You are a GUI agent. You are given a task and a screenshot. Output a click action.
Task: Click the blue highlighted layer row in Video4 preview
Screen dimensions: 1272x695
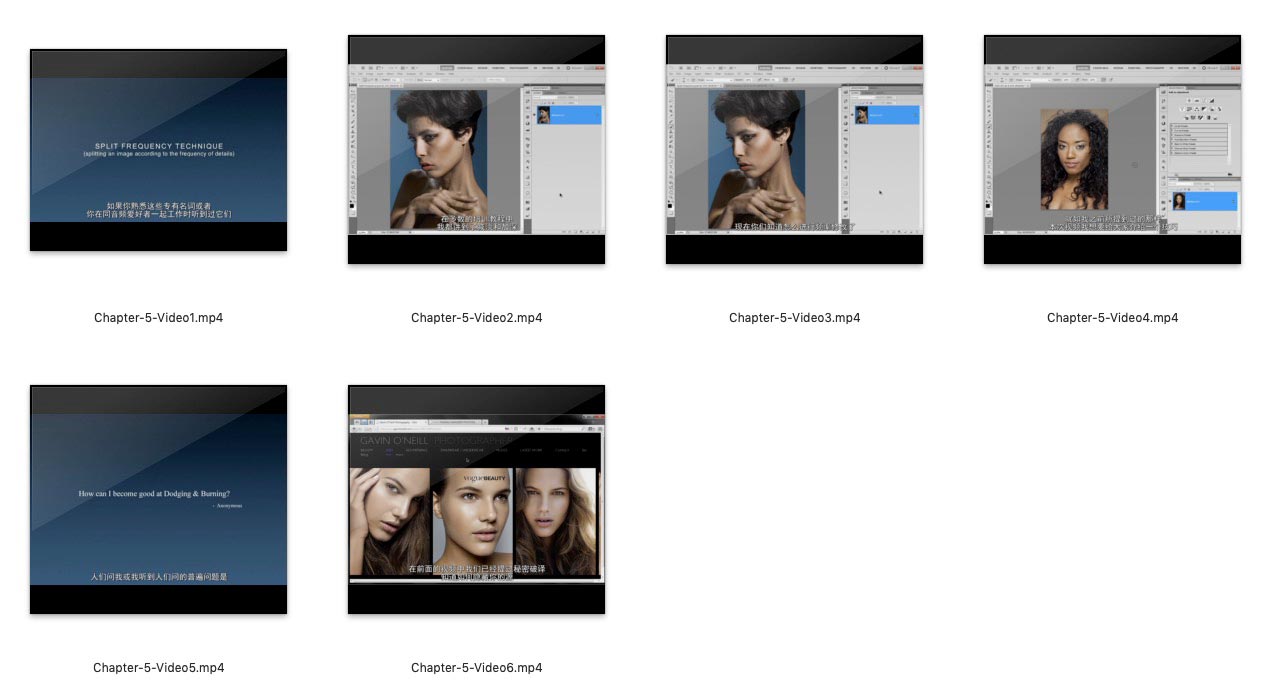(1203, 201)
